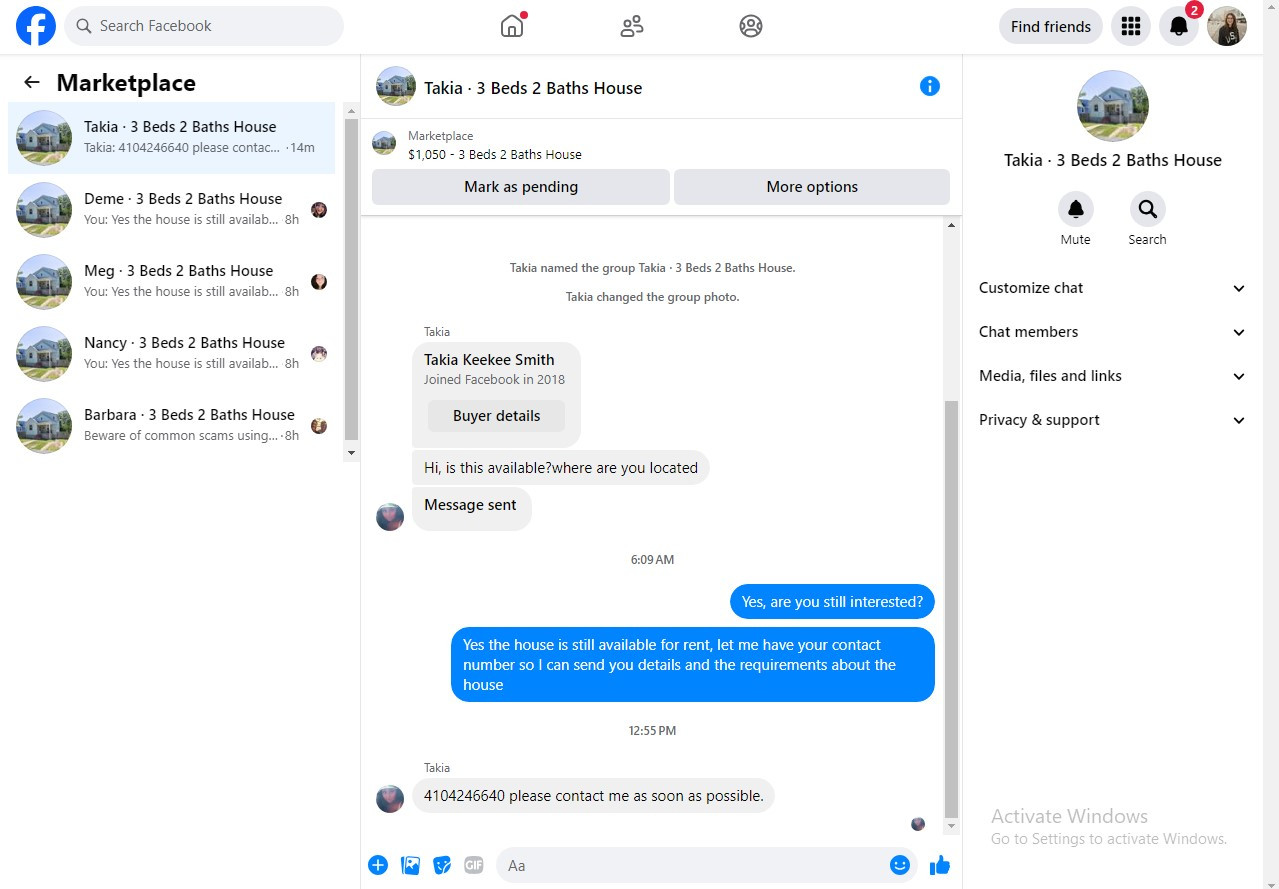Click the chat messages scrollbar
The width and height of the screenshot is (1279, 889).
(x=951, y=610)
